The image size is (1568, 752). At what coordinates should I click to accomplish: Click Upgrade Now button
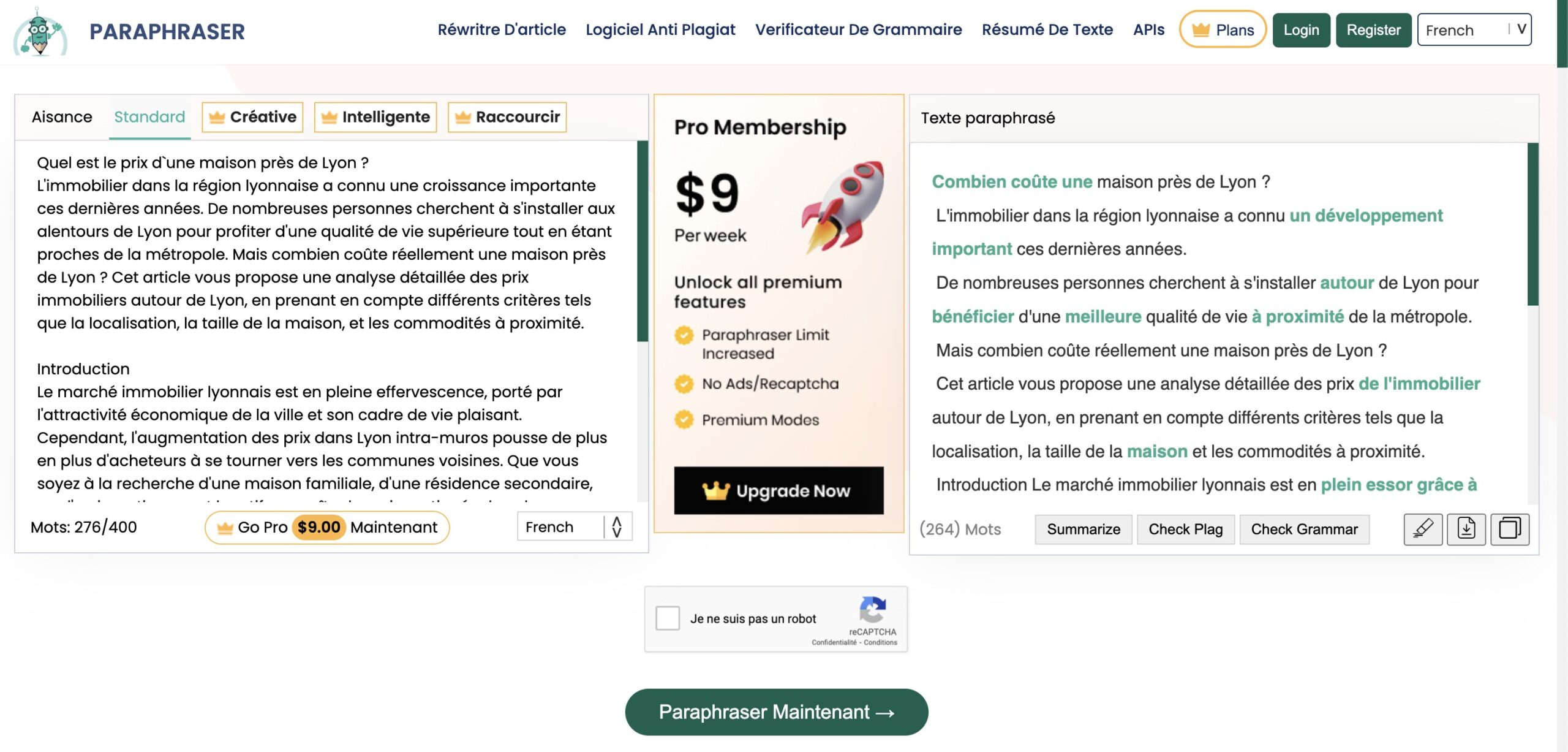(x=778, y=490)
